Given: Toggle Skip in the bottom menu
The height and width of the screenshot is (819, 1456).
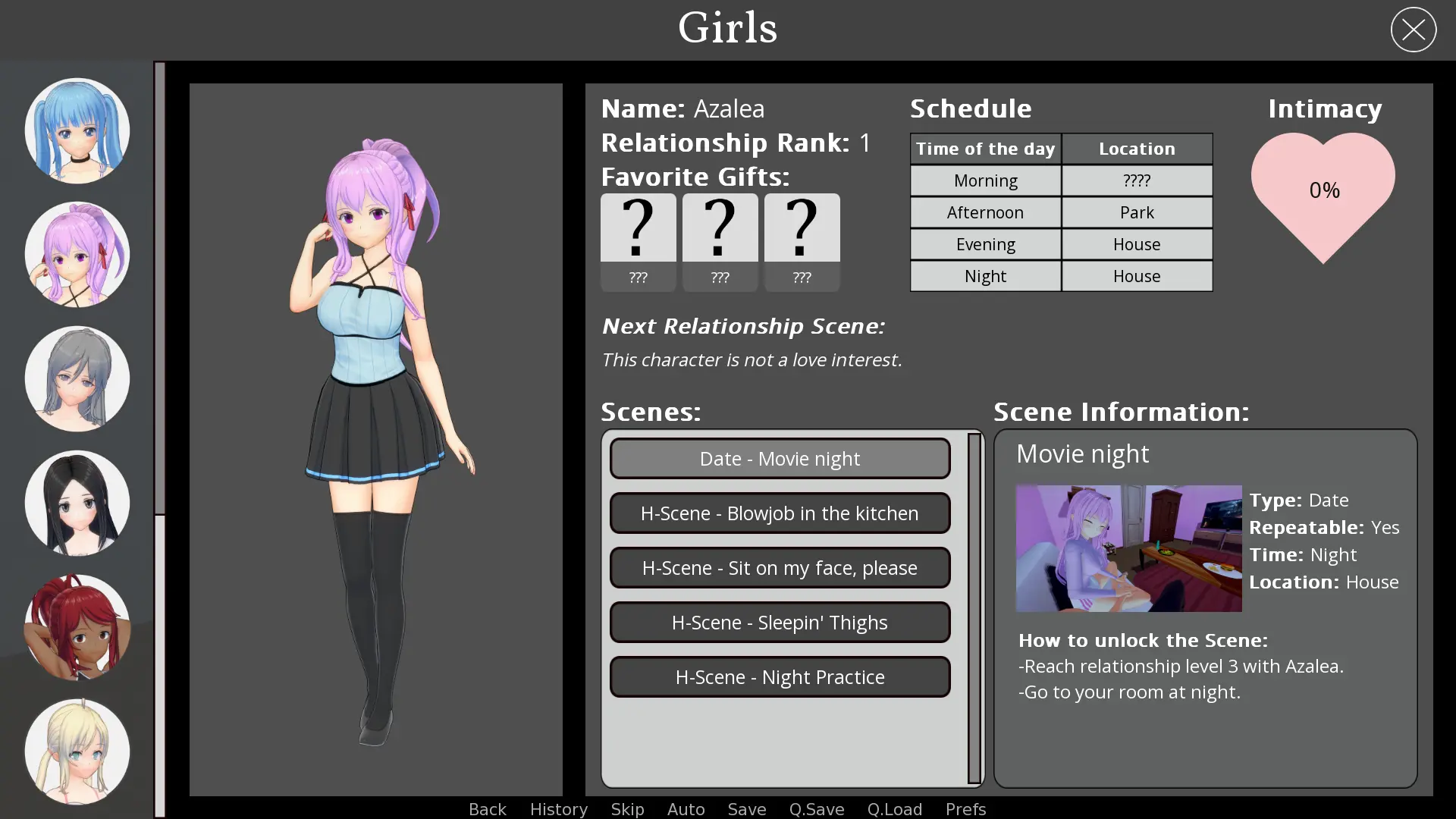Looking at the screenshot, I should coord(627,809).
